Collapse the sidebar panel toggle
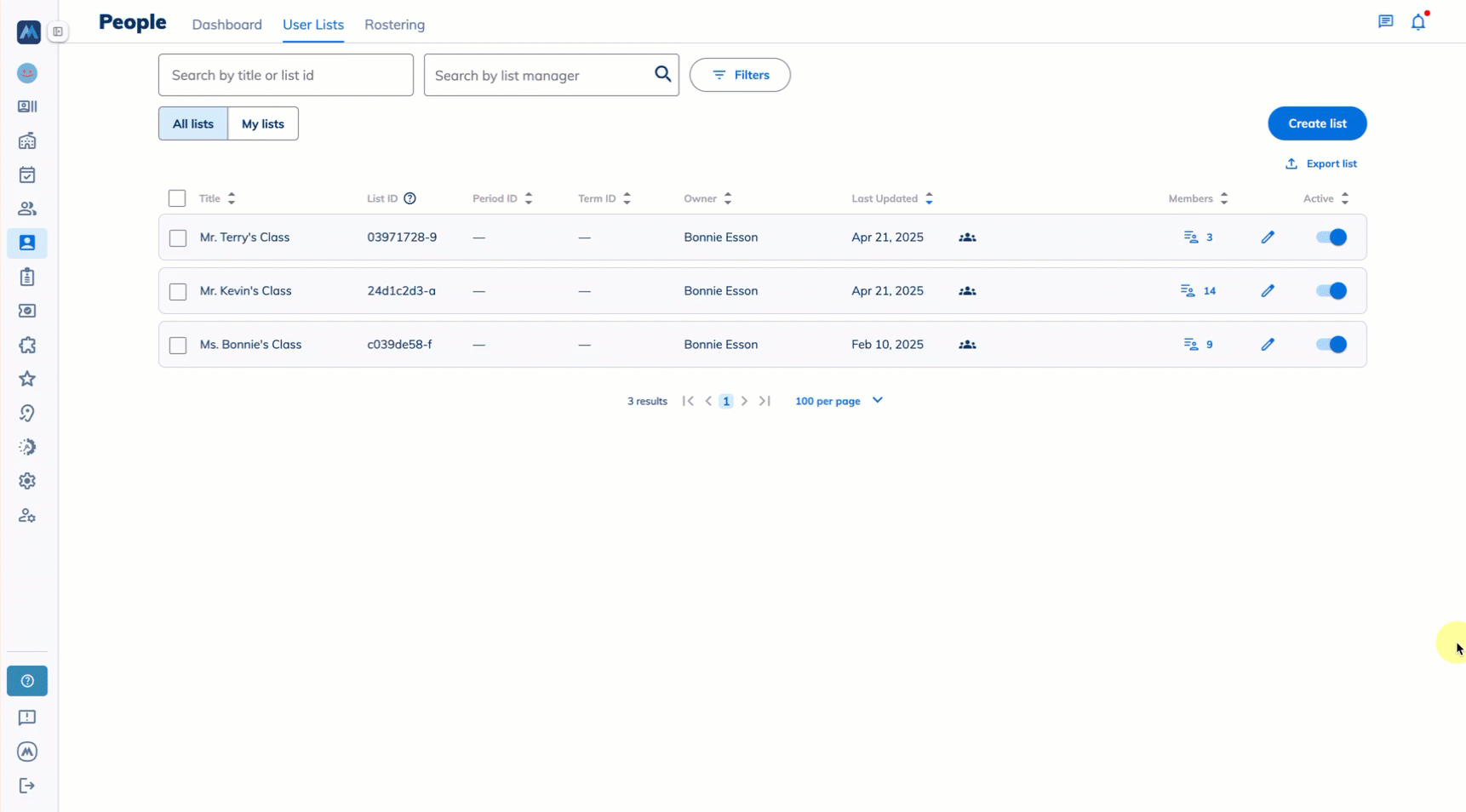 [58, 31]
